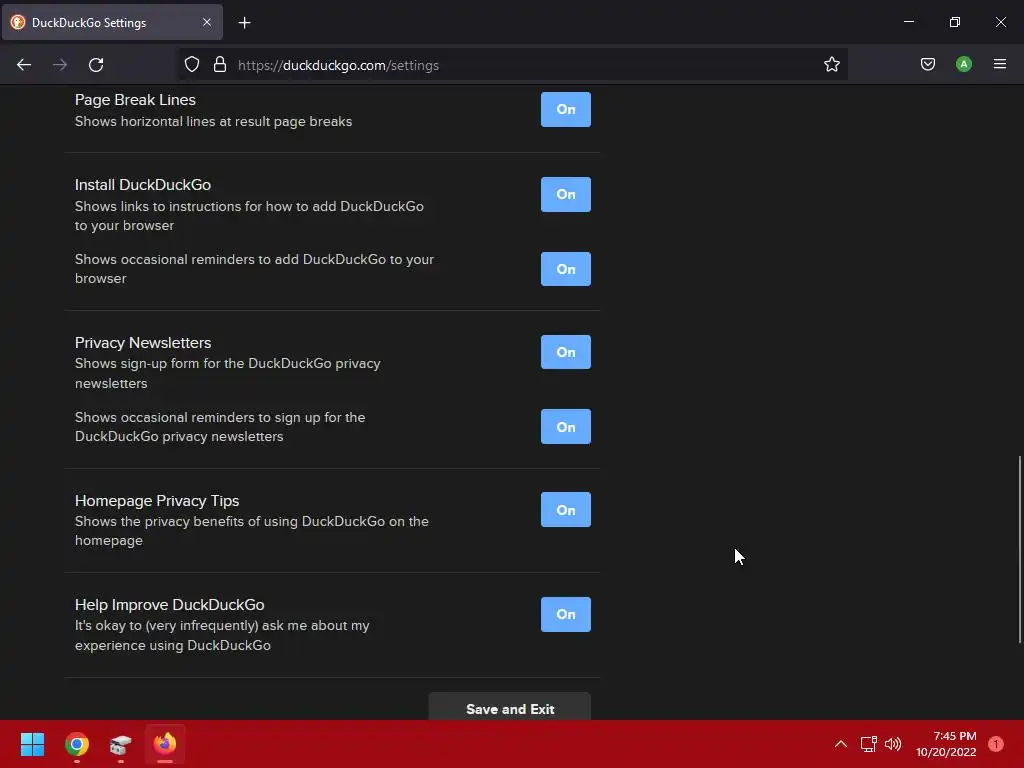Click the Page Break Lines heading

[135, 100]
